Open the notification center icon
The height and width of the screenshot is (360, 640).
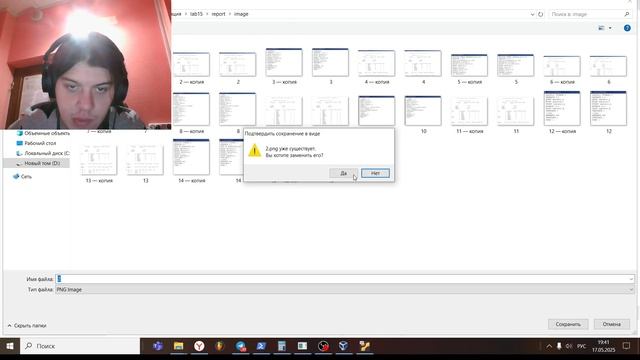pyautogui.click(x=626, y=346)
